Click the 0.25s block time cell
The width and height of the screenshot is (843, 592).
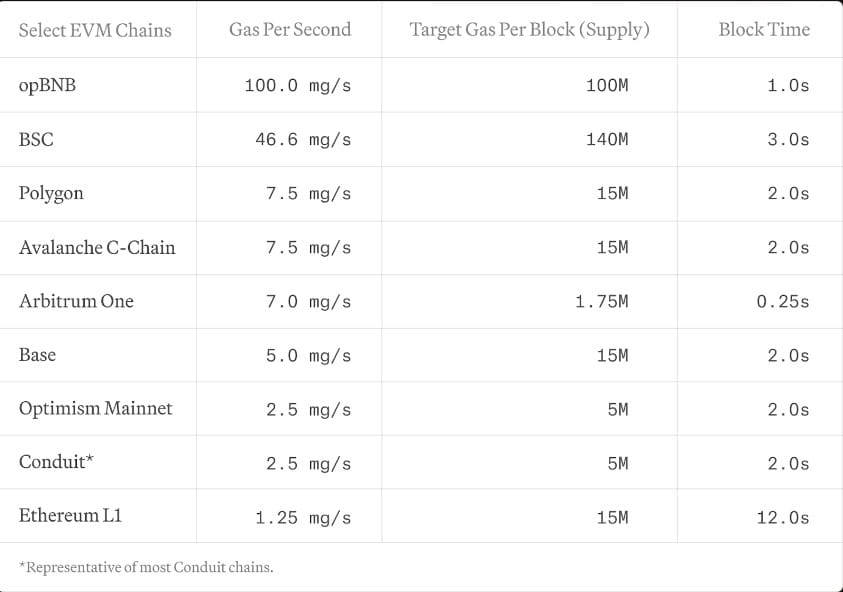click(x=783, y=302)
